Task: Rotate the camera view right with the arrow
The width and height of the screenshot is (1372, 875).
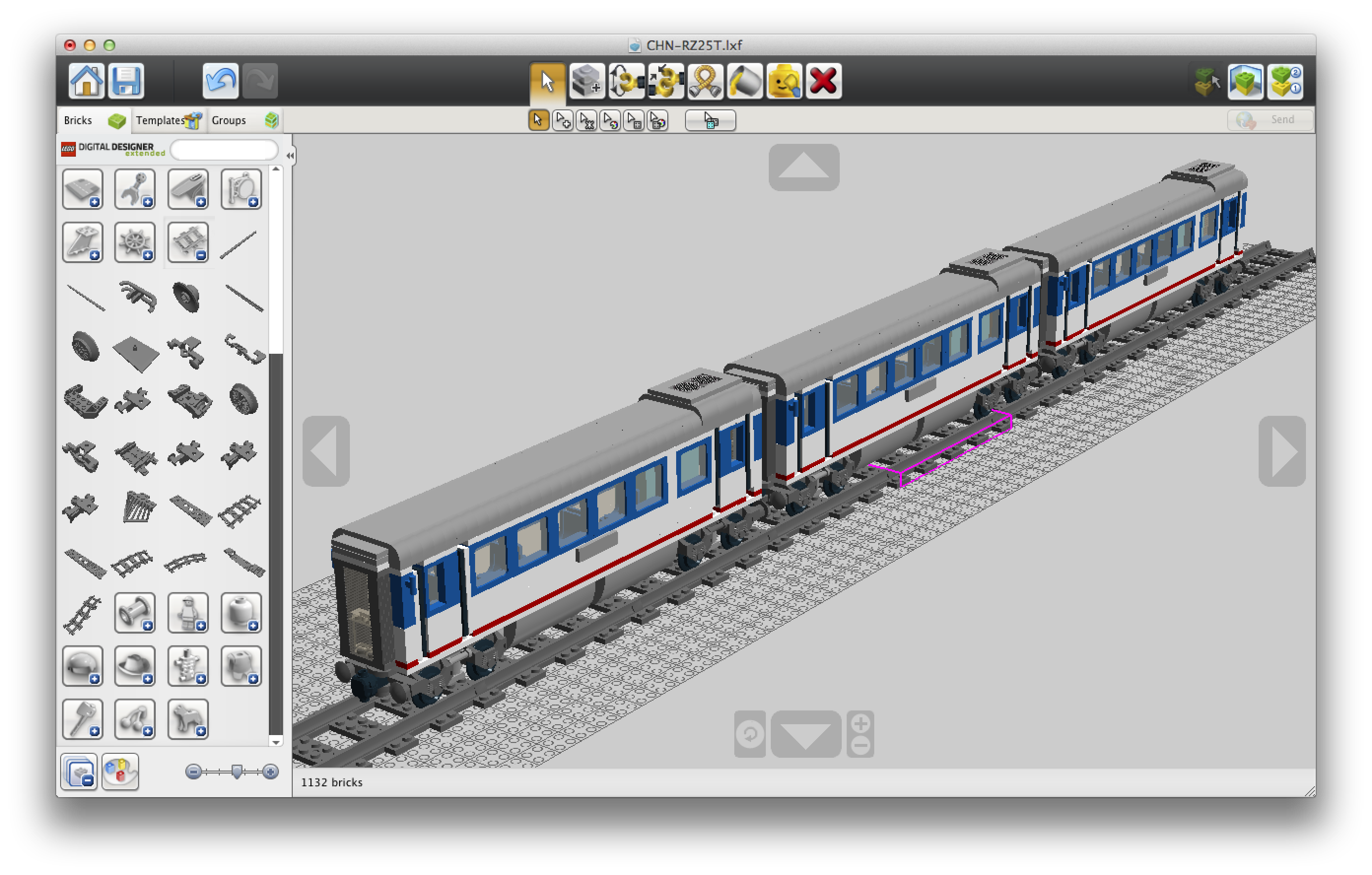Action: [x=1281, y=451]
